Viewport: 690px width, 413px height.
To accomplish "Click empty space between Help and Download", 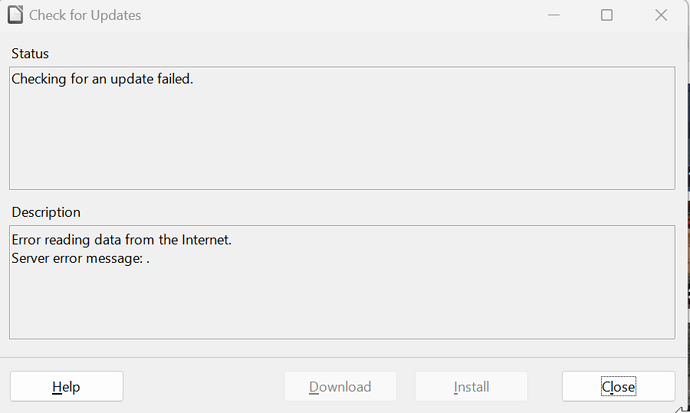I will (204, 387).
